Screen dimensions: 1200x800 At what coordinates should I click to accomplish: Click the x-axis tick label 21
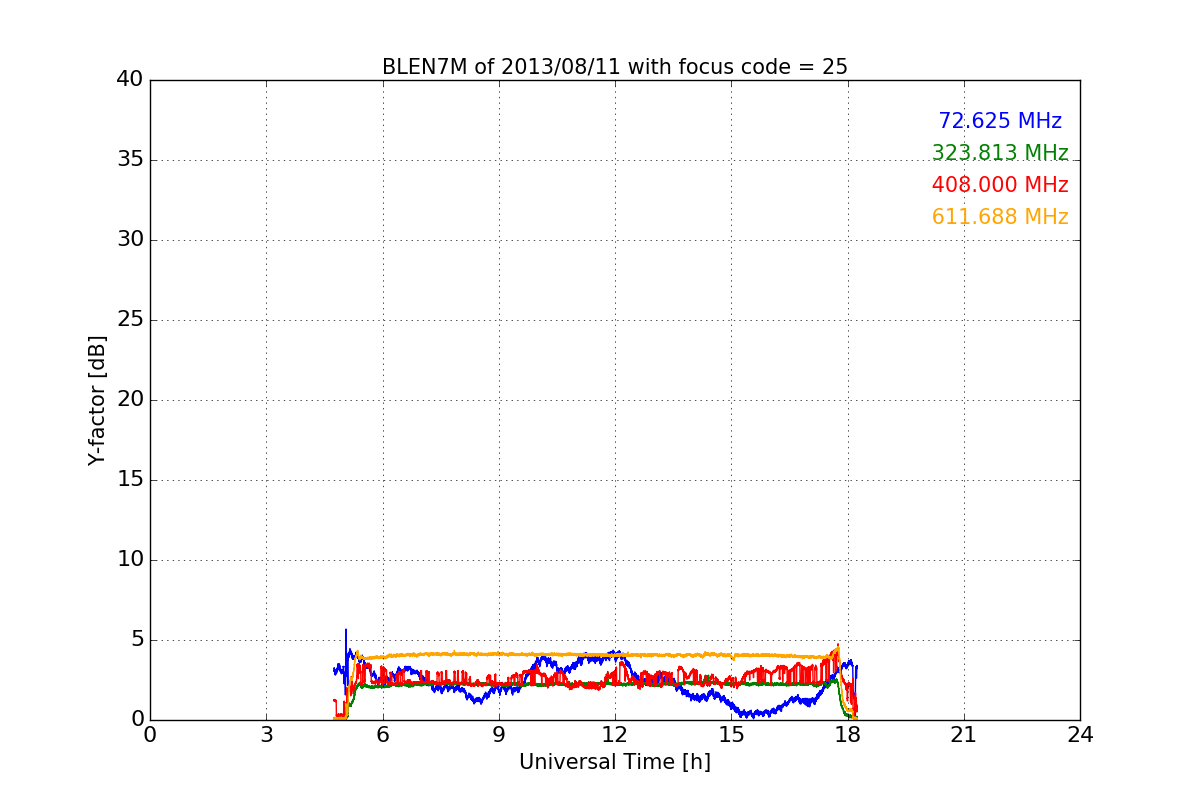(x=964, y=735)
